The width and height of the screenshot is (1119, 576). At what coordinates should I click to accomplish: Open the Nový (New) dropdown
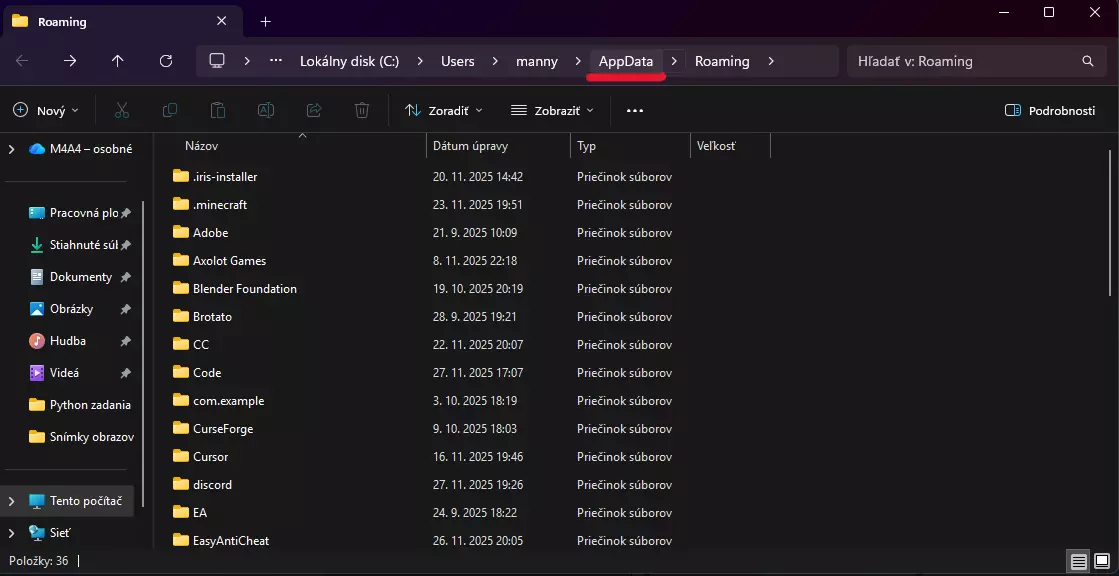[x=46, y=111]
